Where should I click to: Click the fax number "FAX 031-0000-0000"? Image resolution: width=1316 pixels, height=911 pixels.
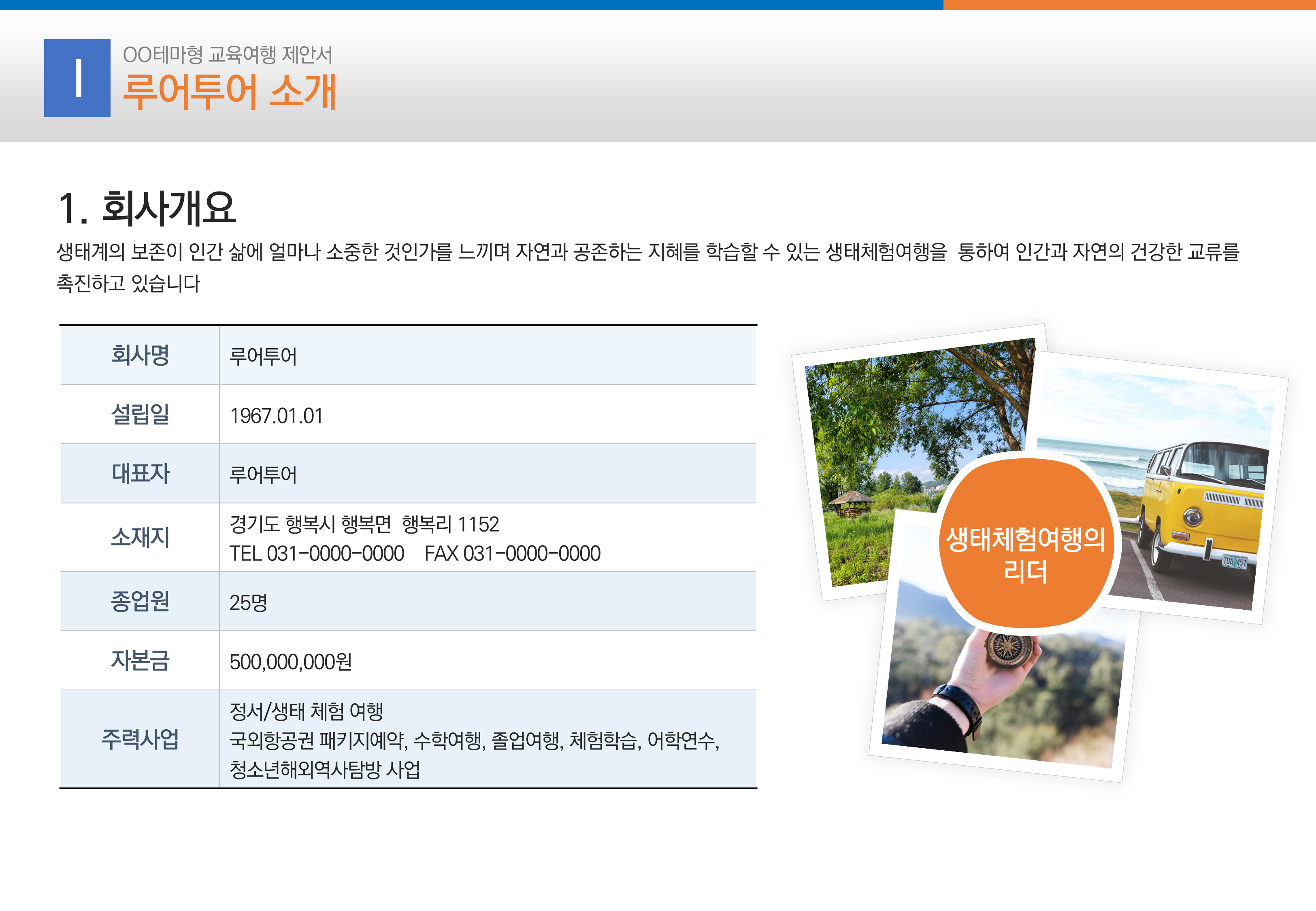coord(513,553)
